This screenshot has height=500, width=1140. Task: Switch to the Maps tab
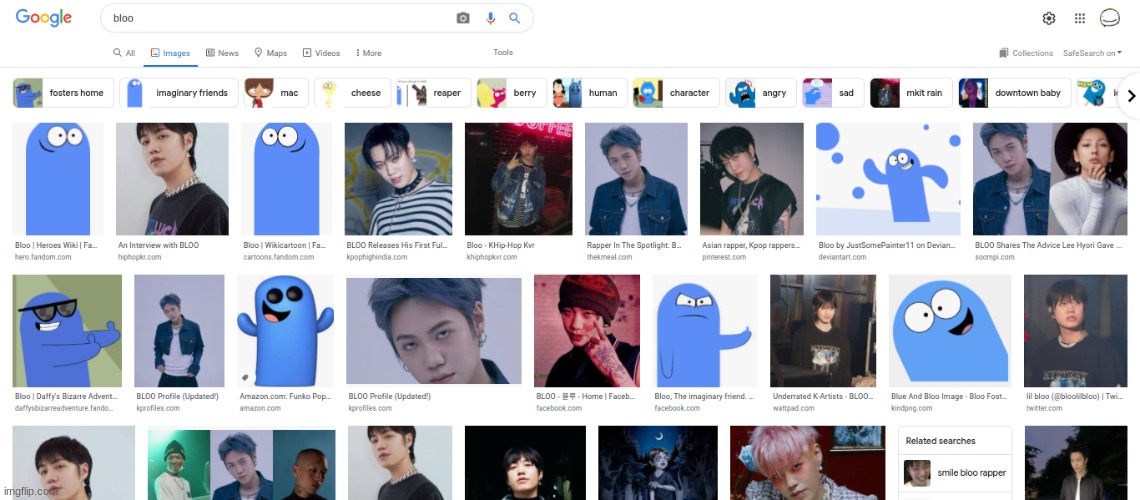point(270,53)
